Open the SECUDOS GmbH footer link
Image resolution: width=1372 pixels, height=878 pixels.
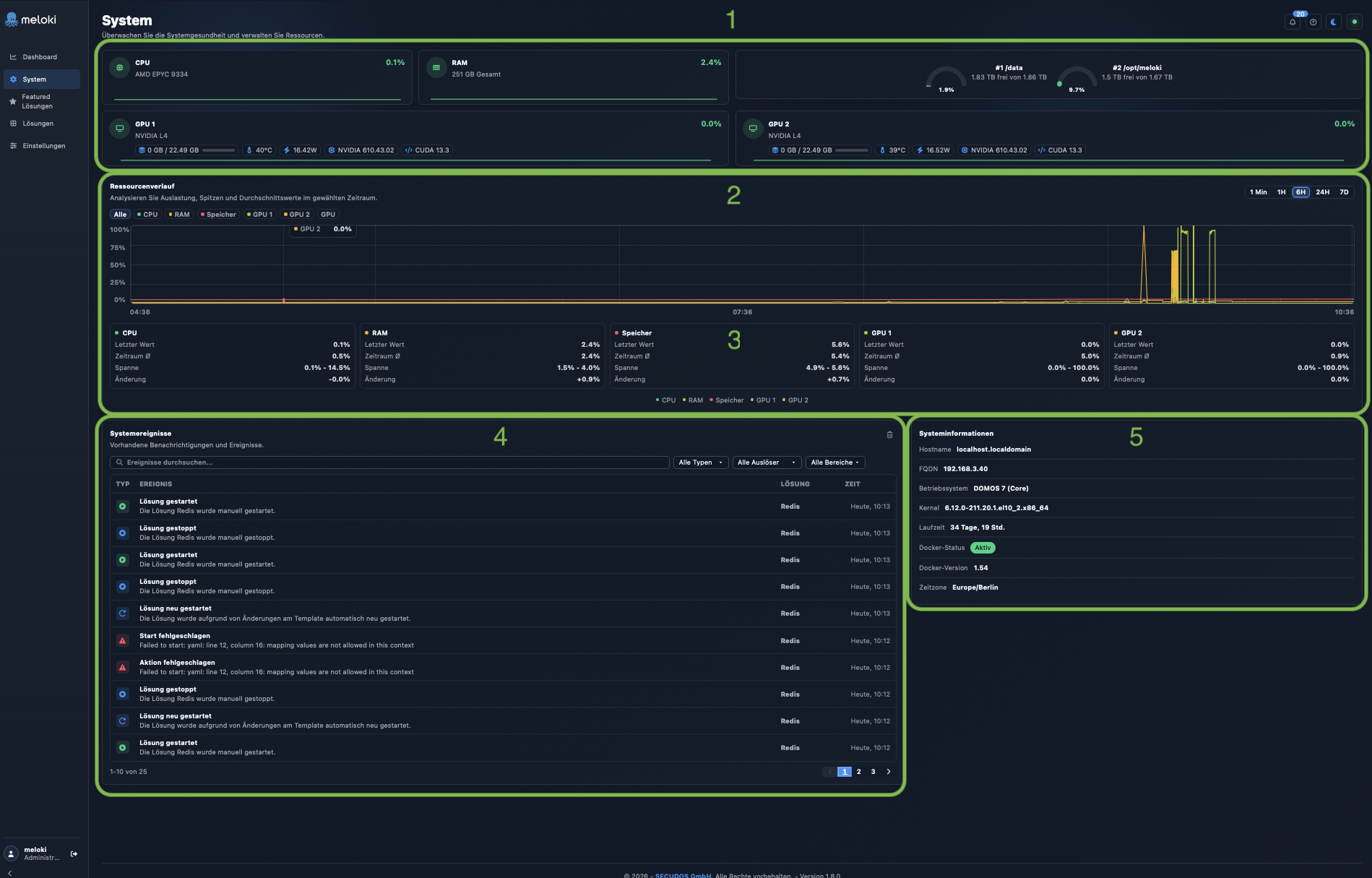[683, 875]
